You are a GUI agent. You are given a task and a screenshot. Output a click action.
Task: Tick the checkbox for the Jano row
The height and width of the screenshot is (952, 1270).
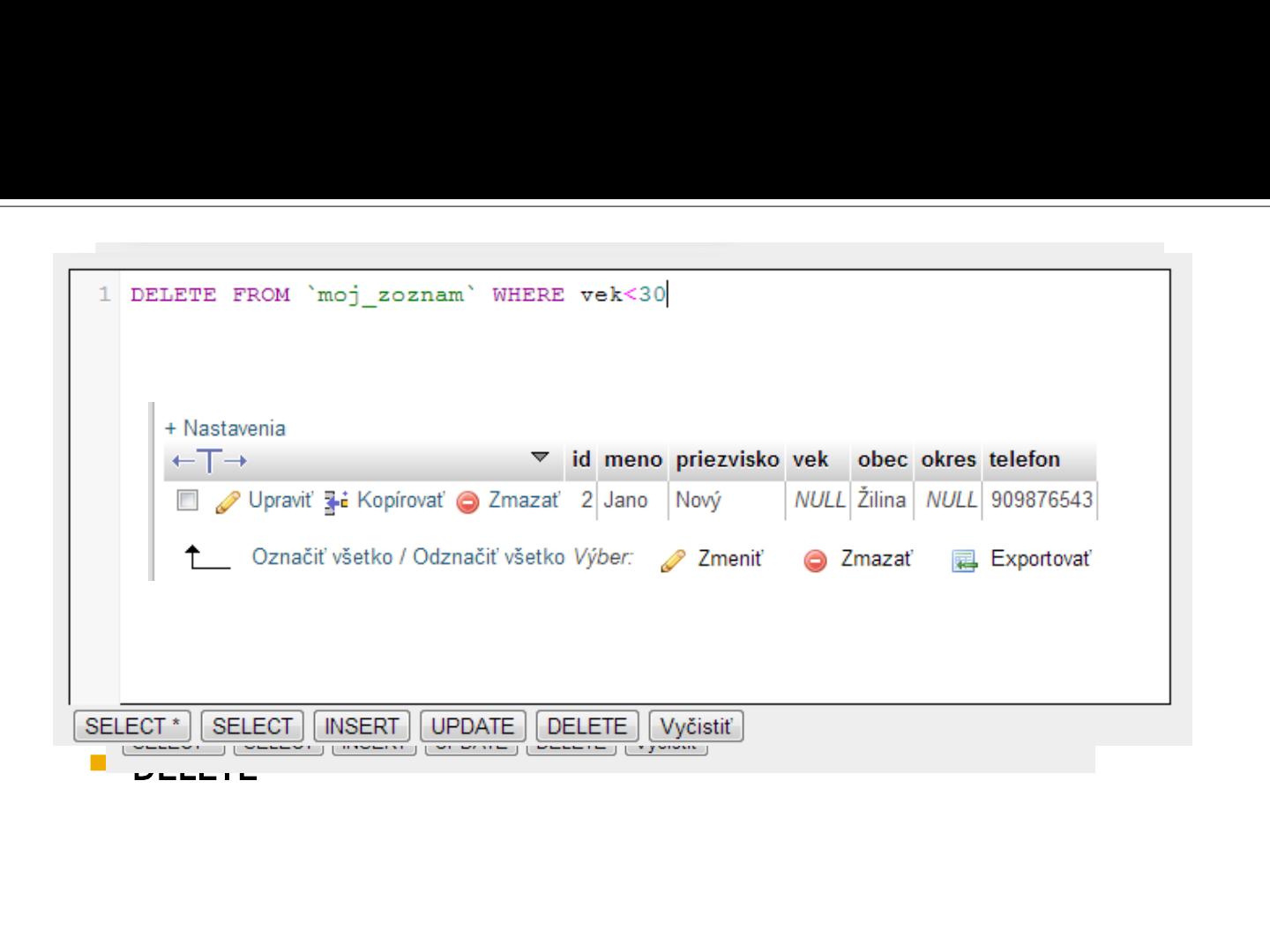tap(187, 500)
